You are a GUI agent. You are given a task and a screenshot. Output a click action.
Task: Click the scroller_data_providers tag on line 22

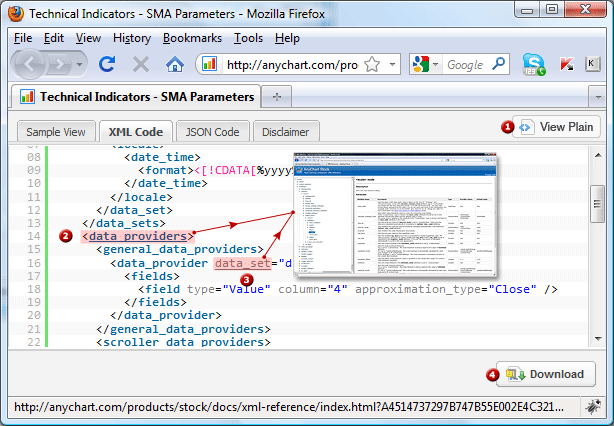click(183, 342)
